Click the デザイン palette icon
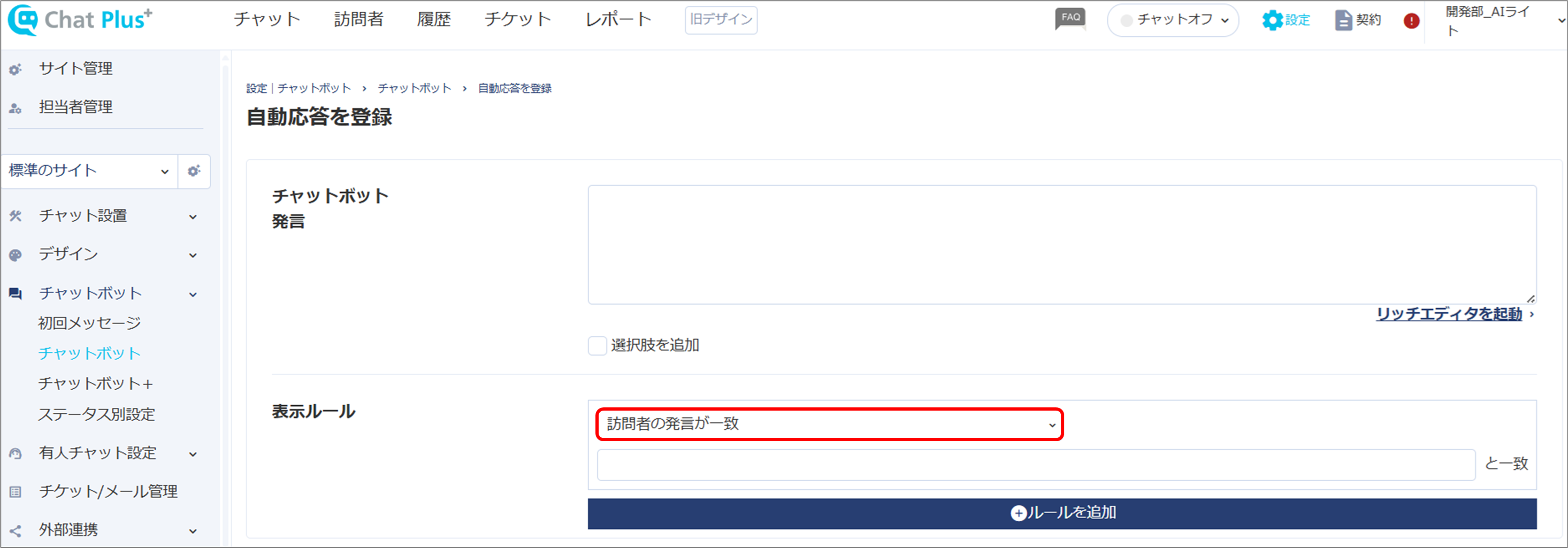The height and width of the screenshot is (548, 1568). click(x=15, y=255)
